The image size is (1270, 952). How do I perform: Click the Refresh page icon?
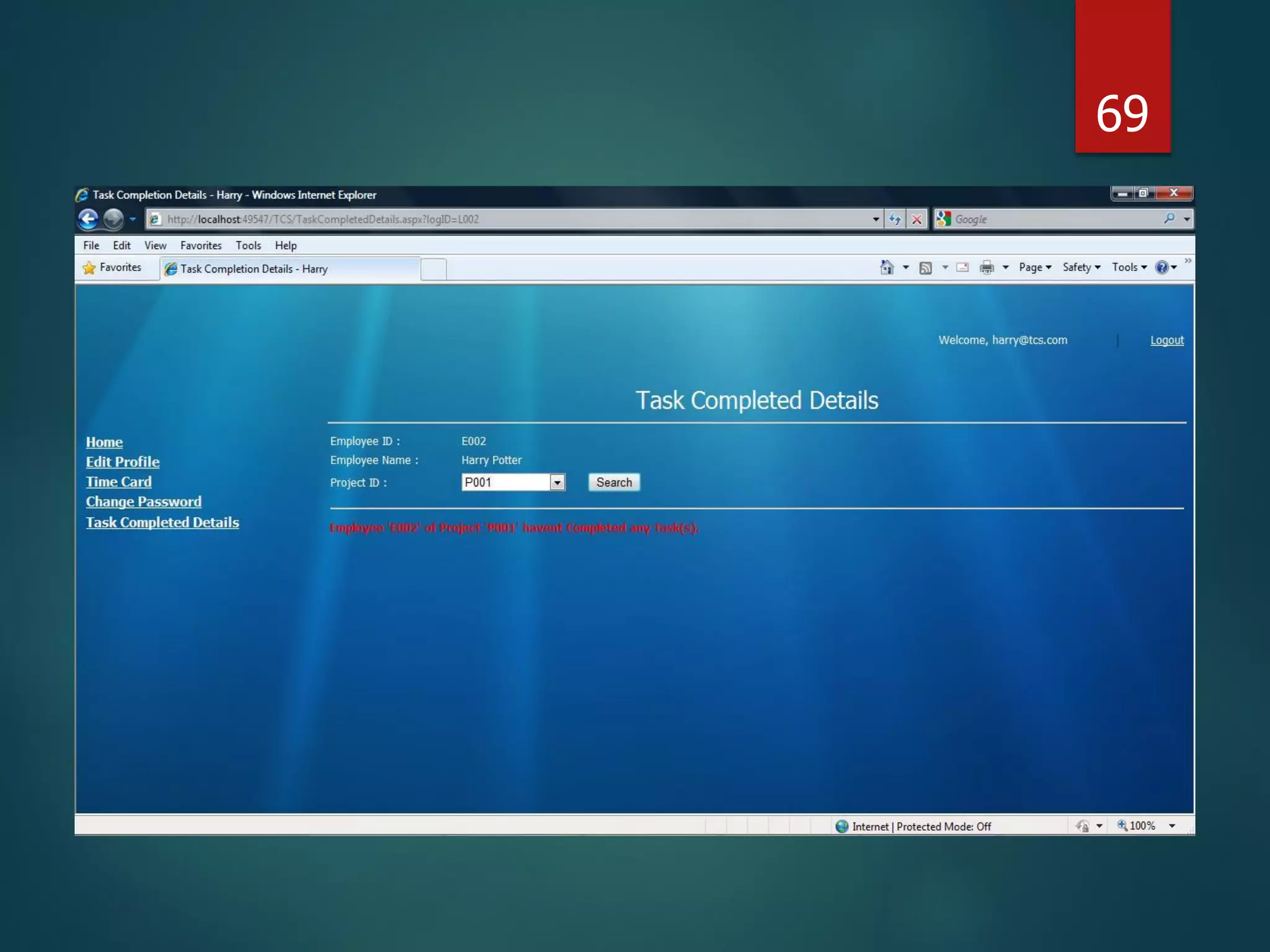pyautogui.click(x=895, y=219)
